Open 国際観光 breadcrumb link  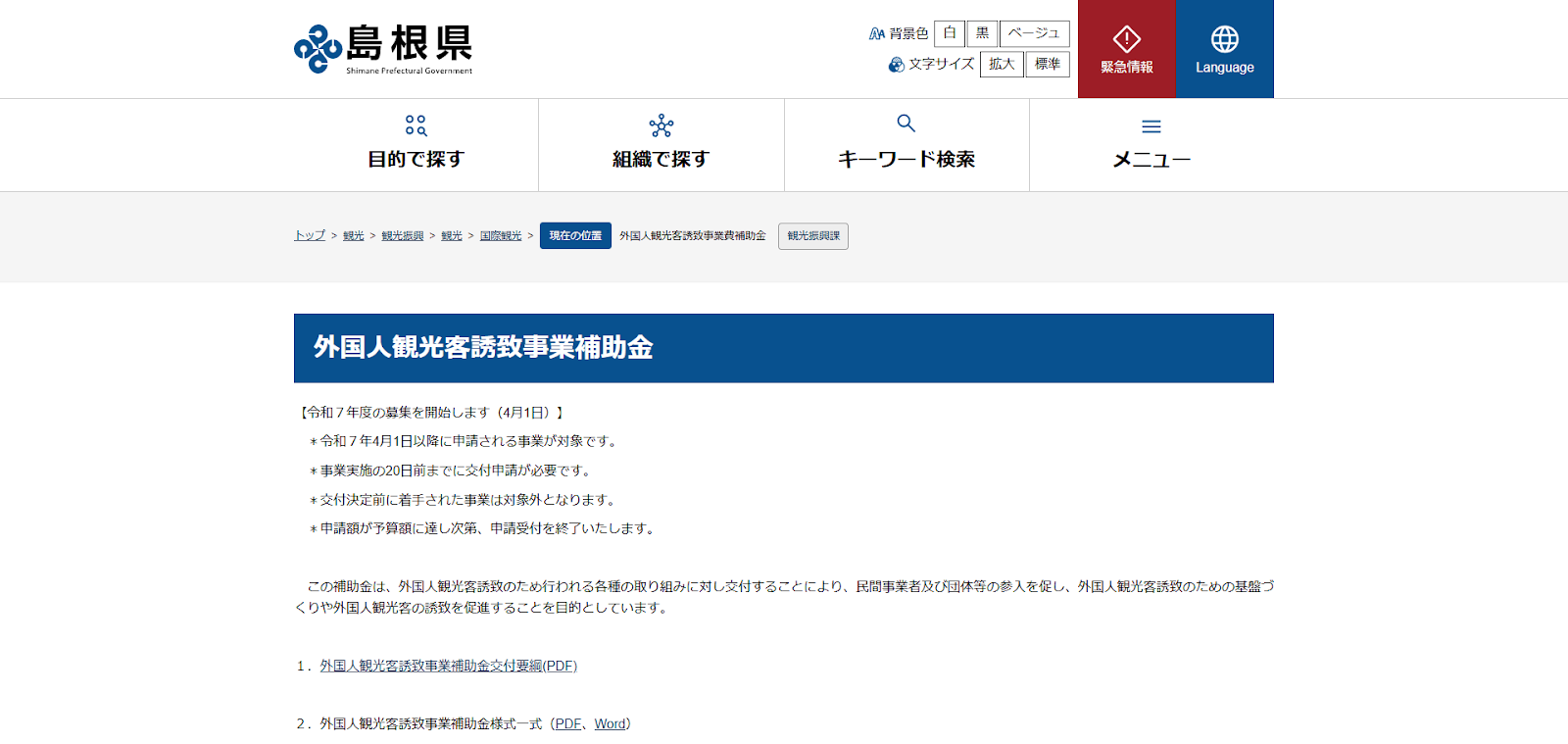(501, 236)
